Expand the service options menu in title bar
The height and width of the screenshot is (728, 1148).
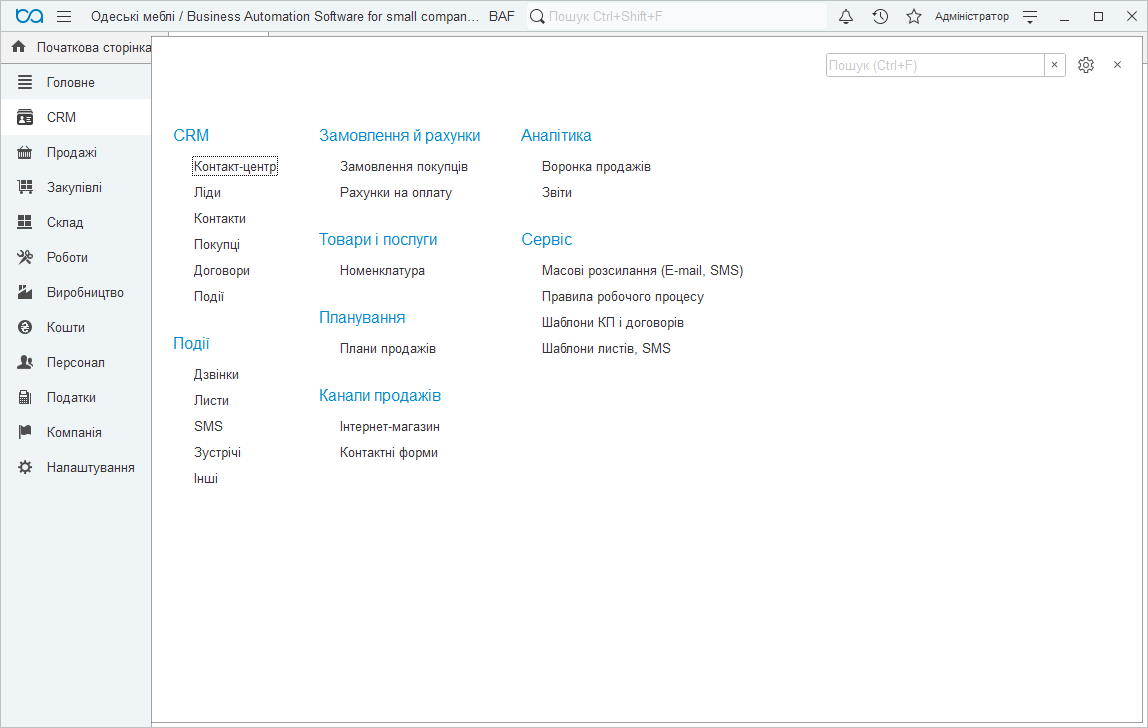point(1030,17)
